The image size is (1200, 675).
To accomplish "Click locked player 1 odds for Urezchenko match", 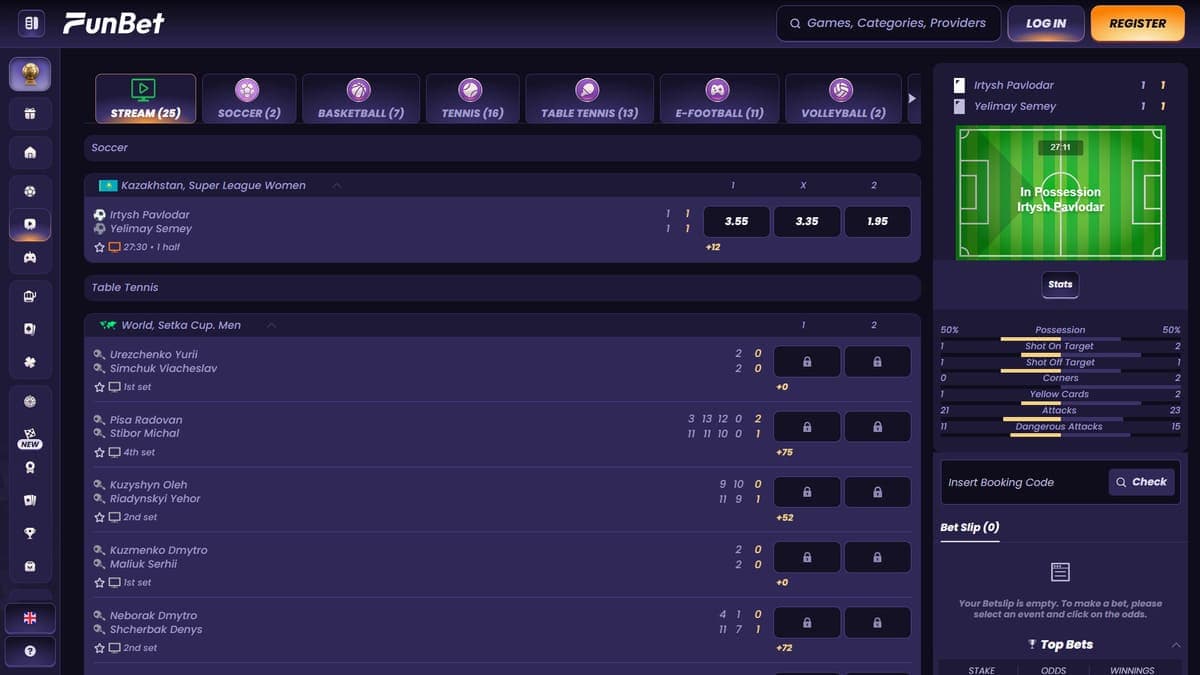I will (807, 361).
